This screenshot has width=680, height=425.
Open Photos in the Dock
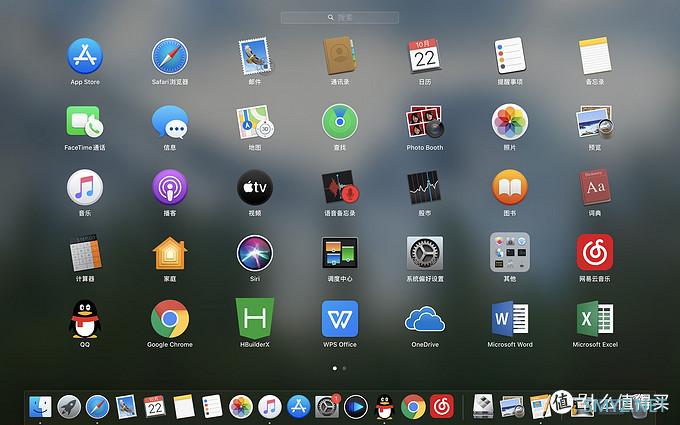[241, 407]
